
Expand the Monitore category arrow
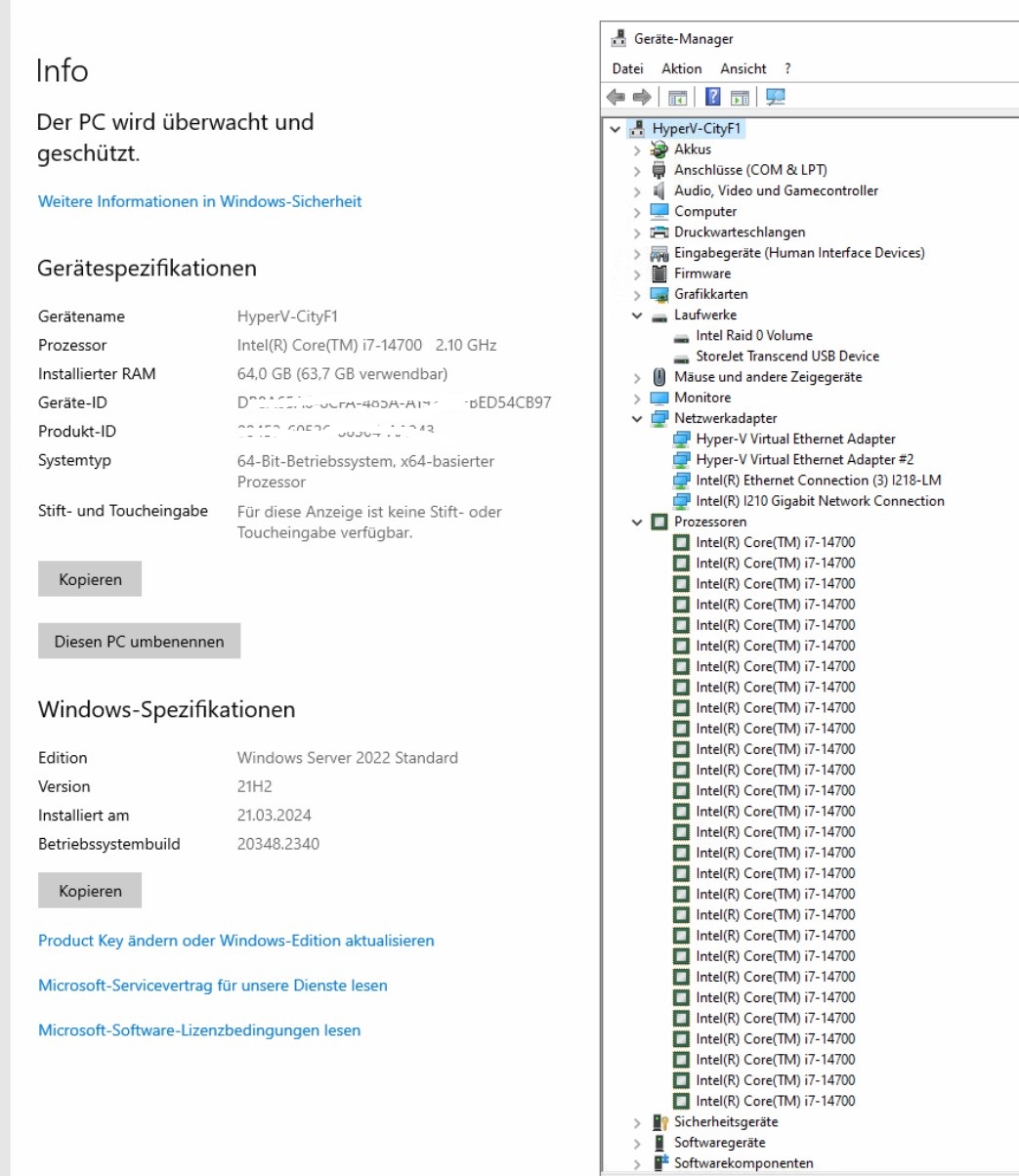point(637,399)
